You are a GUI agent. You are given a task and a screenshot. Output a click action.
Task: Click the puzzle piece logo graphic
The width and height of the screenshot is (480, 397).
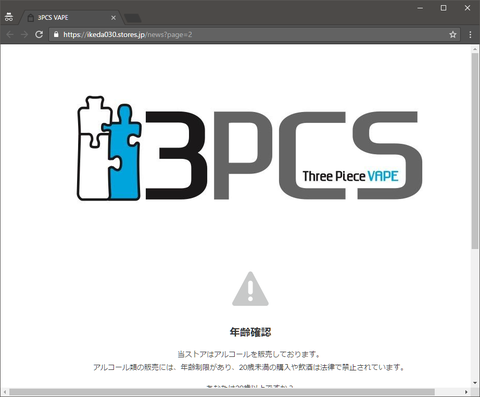(x=109, y=148)
